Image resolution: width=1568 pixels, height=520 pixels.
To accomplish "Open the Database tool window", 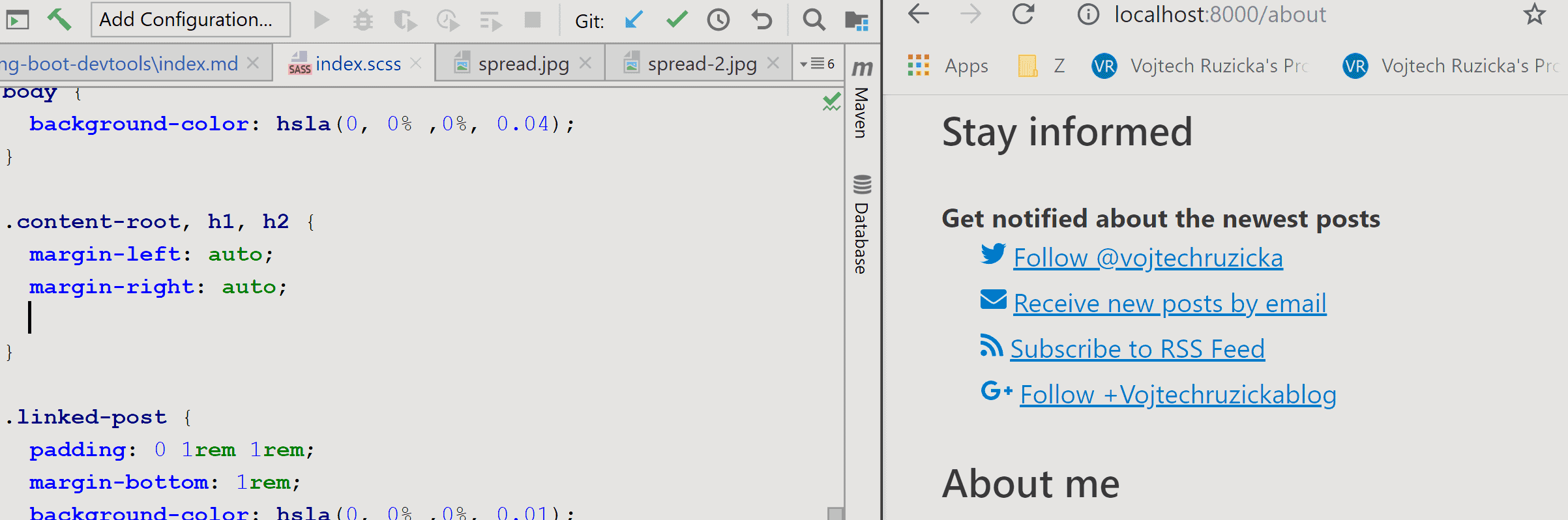I will coord(862,225).
